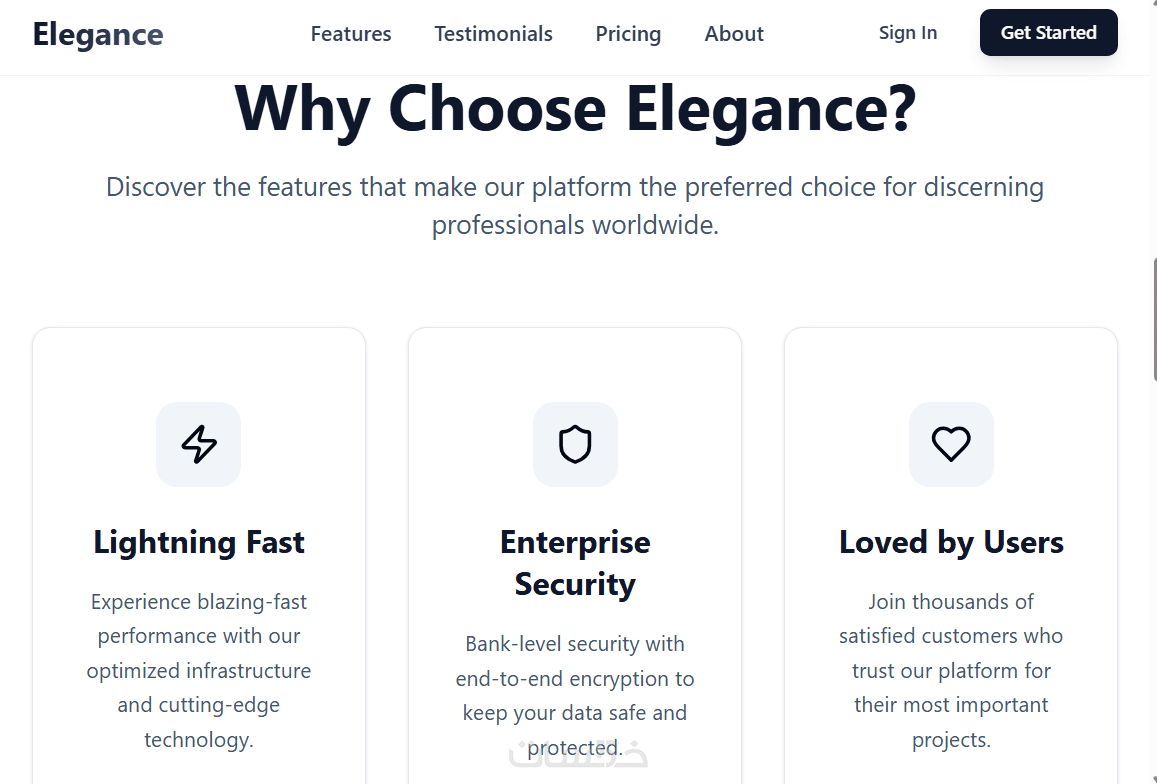
Task: Click the Sign In link
Action: click(x=908, y=33)
